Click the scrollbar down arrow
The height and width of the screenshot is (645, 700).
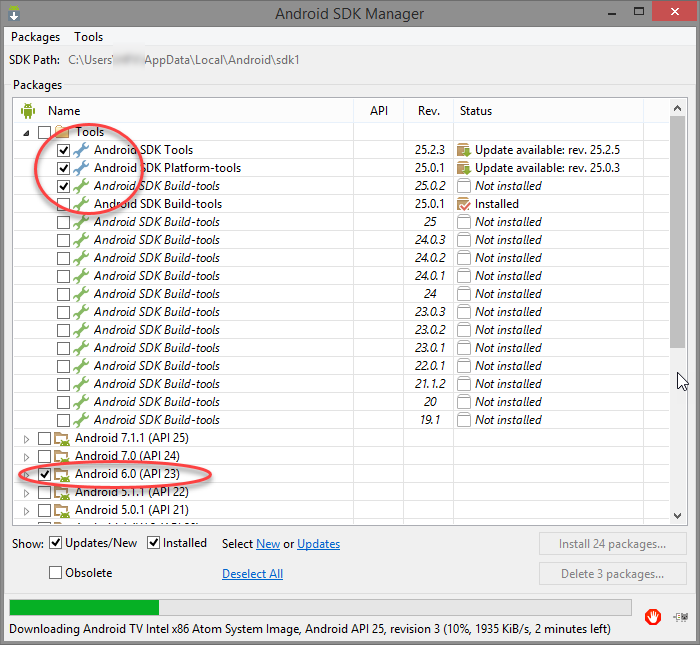[x=677, y=516]
